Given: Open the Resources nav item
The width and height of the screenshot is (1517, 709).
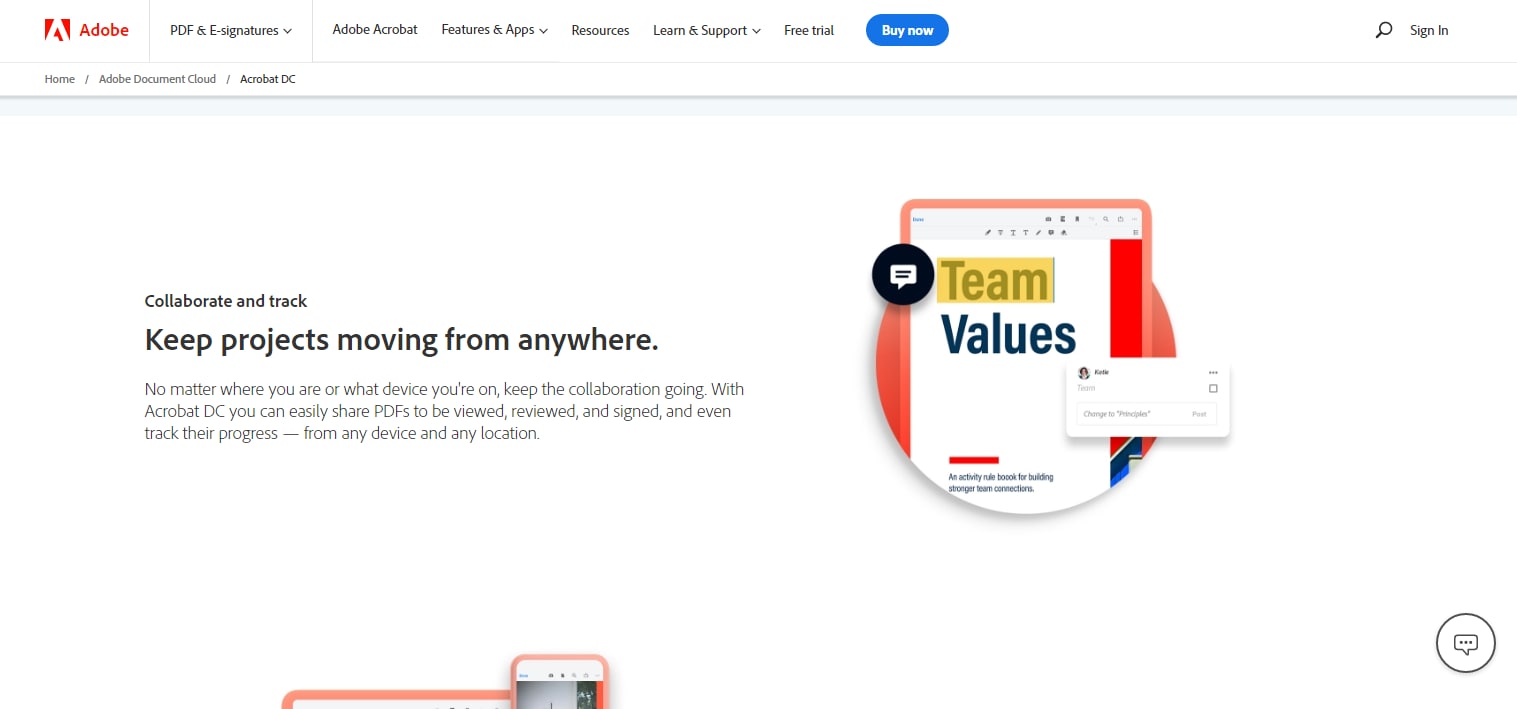Looking at the screenshot, I should pyautogui.click(x=600, y=30).
